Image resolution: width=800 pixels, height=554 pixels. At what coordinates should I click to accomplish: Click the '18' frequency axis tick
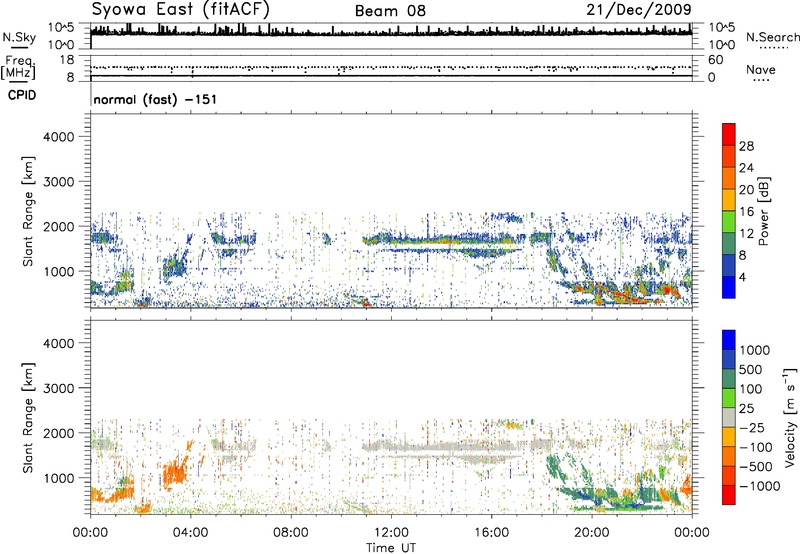coord(67,60)
